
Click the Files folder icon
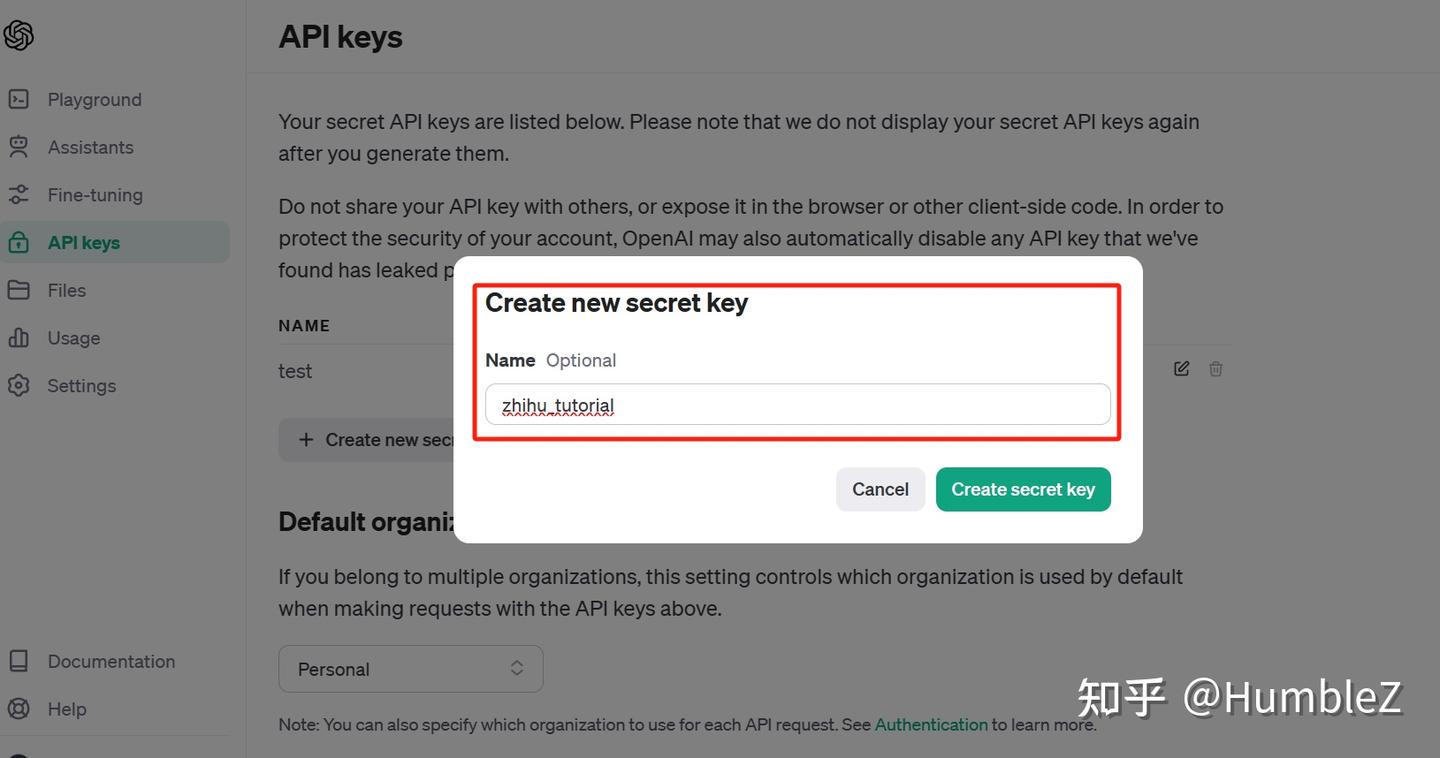click(18, 290)
